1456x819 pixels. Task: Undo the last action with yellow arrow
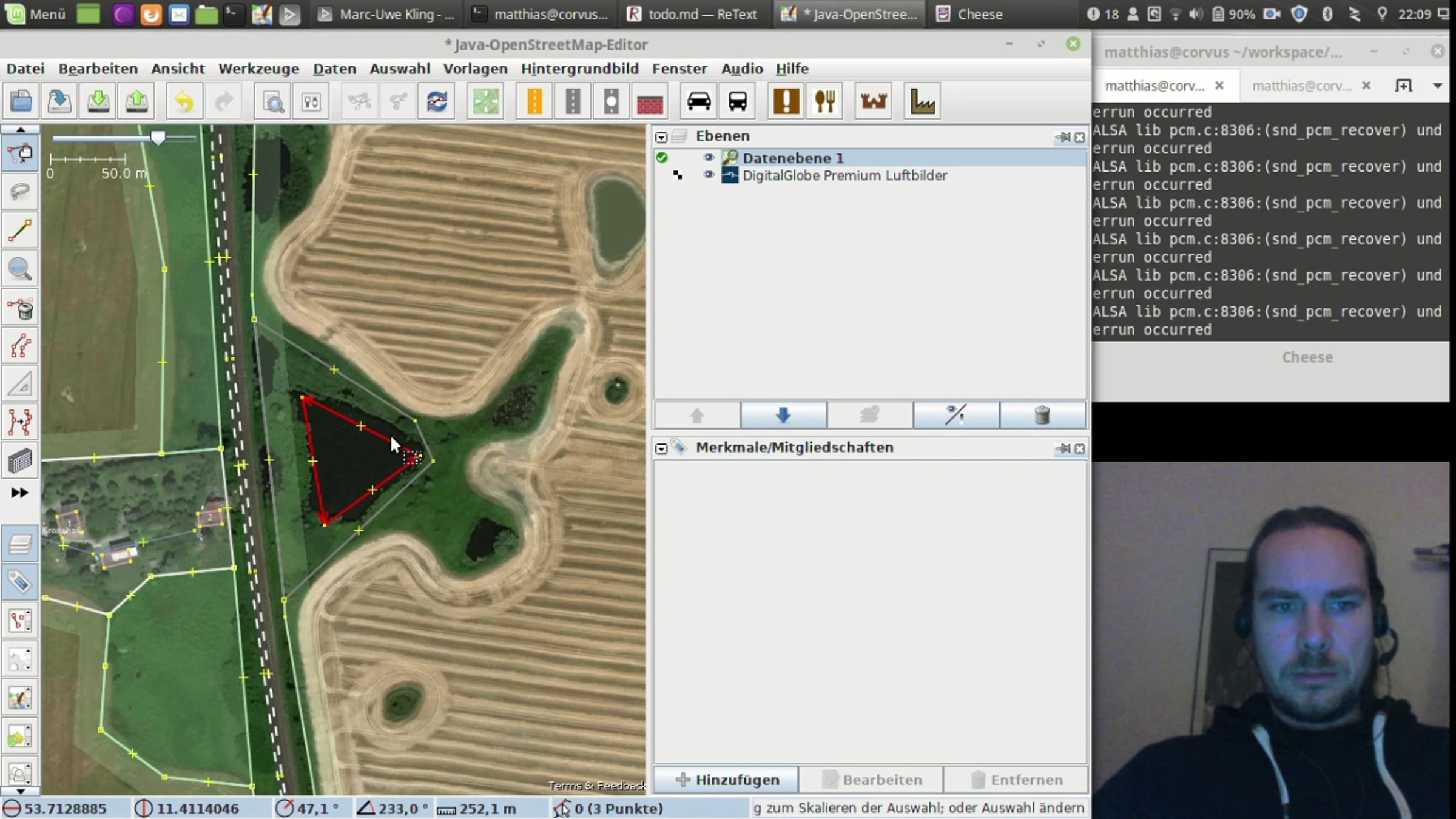(x=184, y=101)
